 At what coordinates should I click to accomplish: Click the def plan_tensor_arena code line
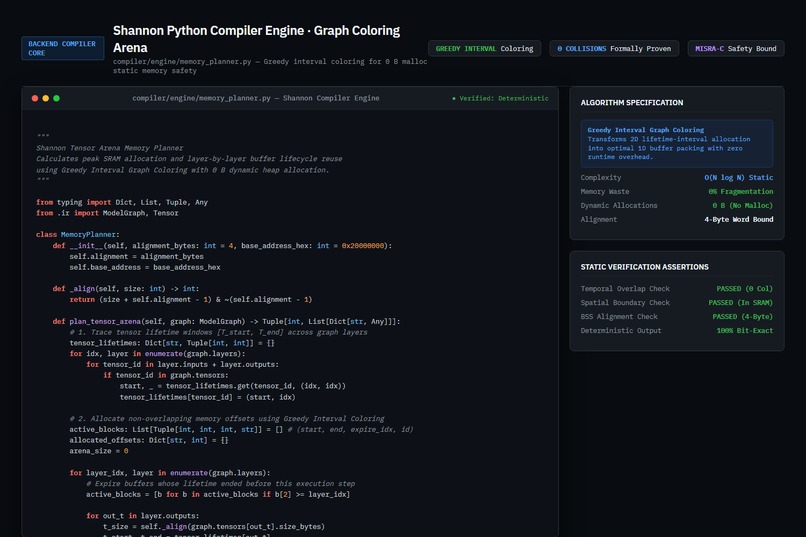coord(226,321)
